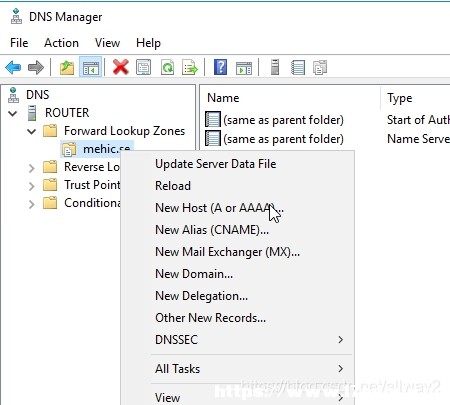Click the Export List toolbar icon
Screen dimensions: 450x405
190,67
